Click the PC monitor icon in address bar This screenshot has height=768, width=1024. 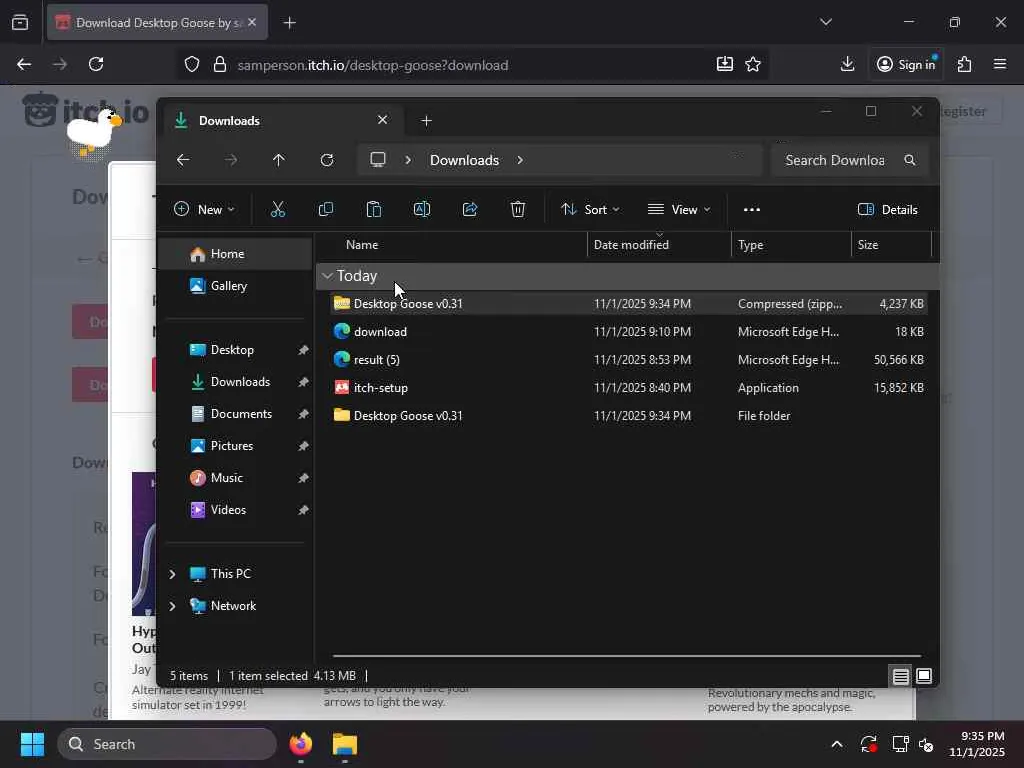coord(378,160)
